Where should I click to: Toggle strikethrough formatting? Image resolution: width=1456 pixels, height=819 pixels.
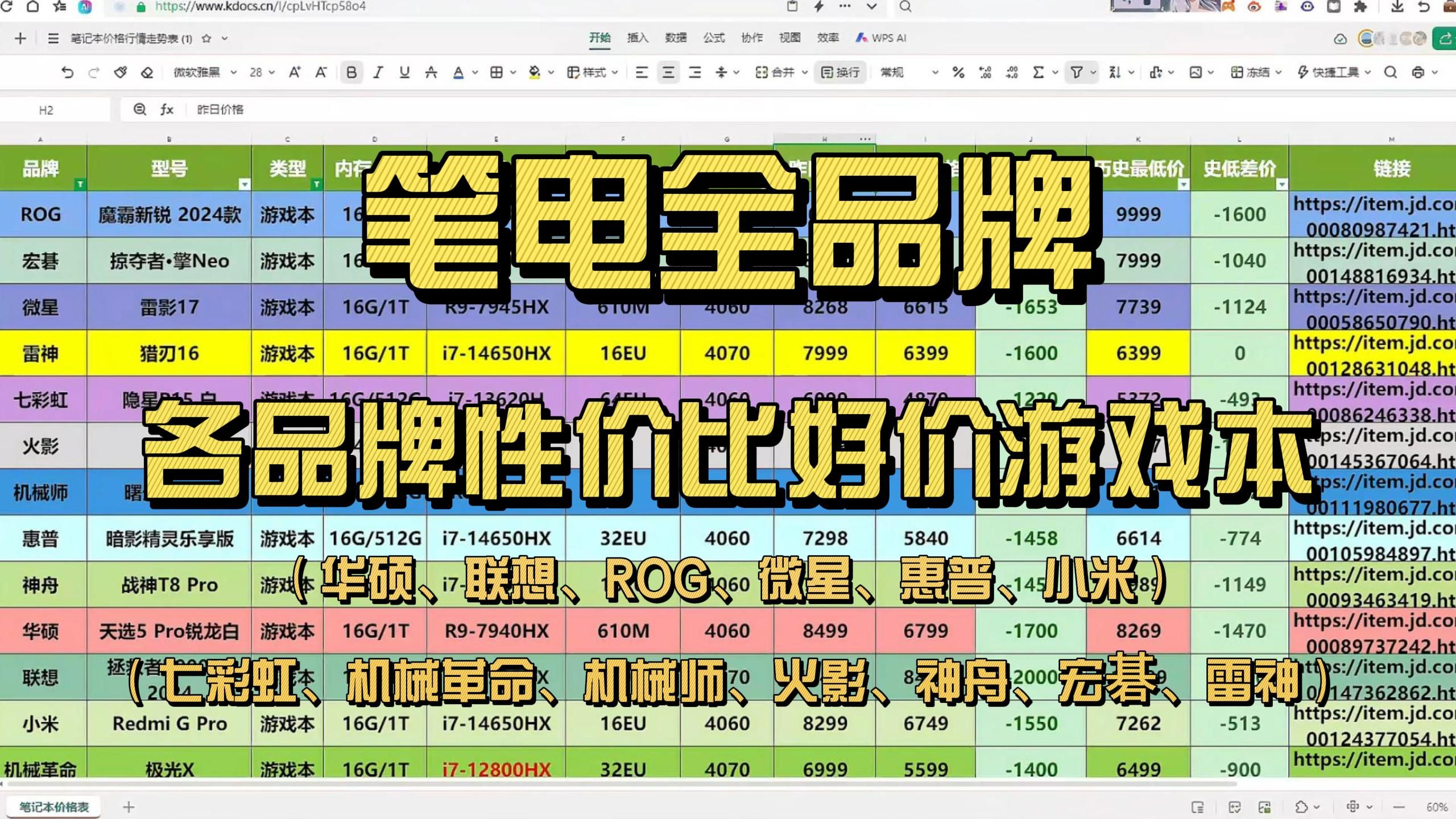click(431, 72)
